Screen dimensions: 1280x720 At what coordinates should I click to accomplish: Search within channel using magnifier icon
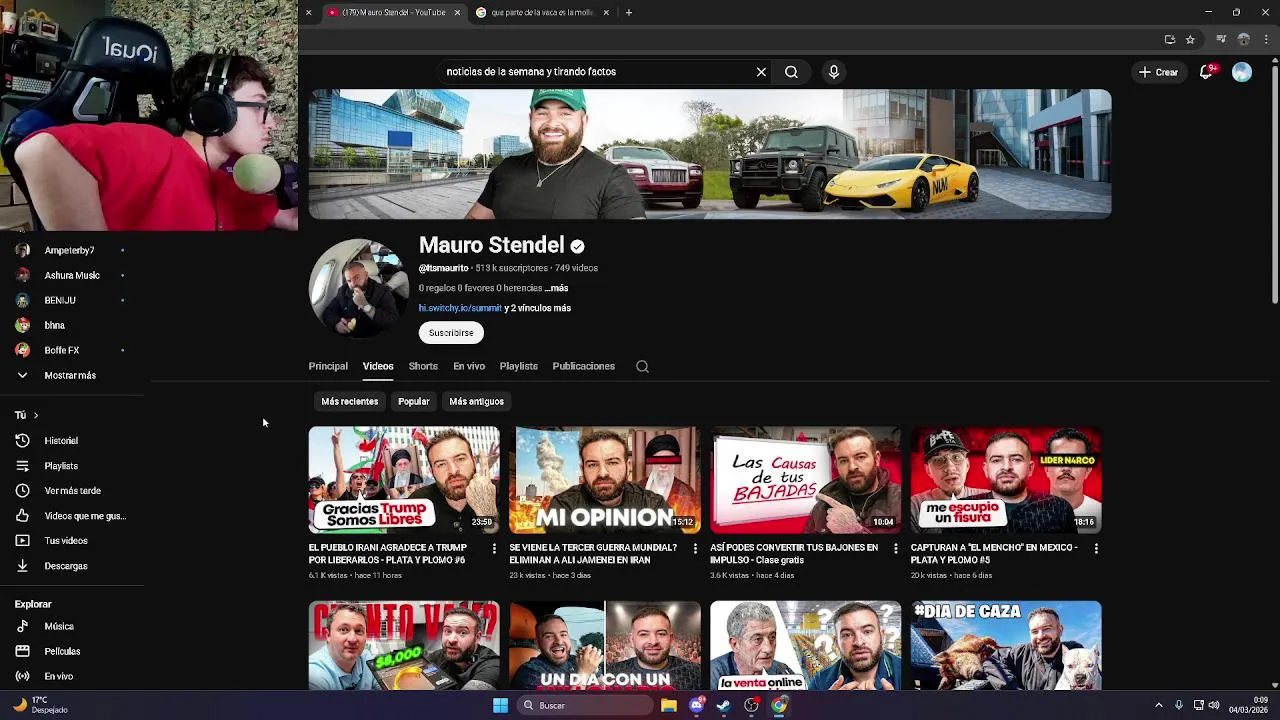pyautogui.click(x=642, y=366)
